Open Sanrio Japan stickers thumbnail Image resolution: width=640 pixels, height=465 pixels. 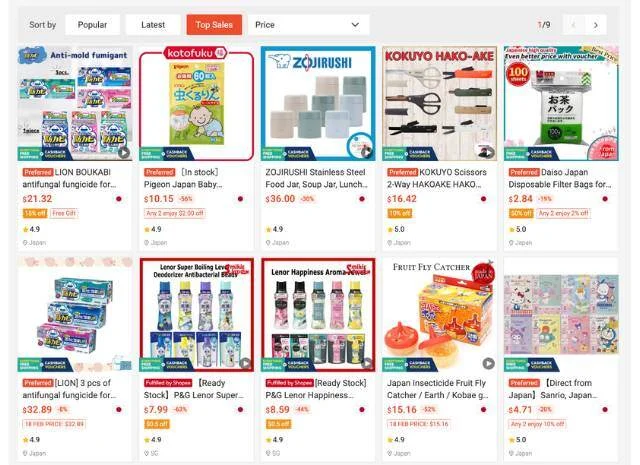click(561, 314)
